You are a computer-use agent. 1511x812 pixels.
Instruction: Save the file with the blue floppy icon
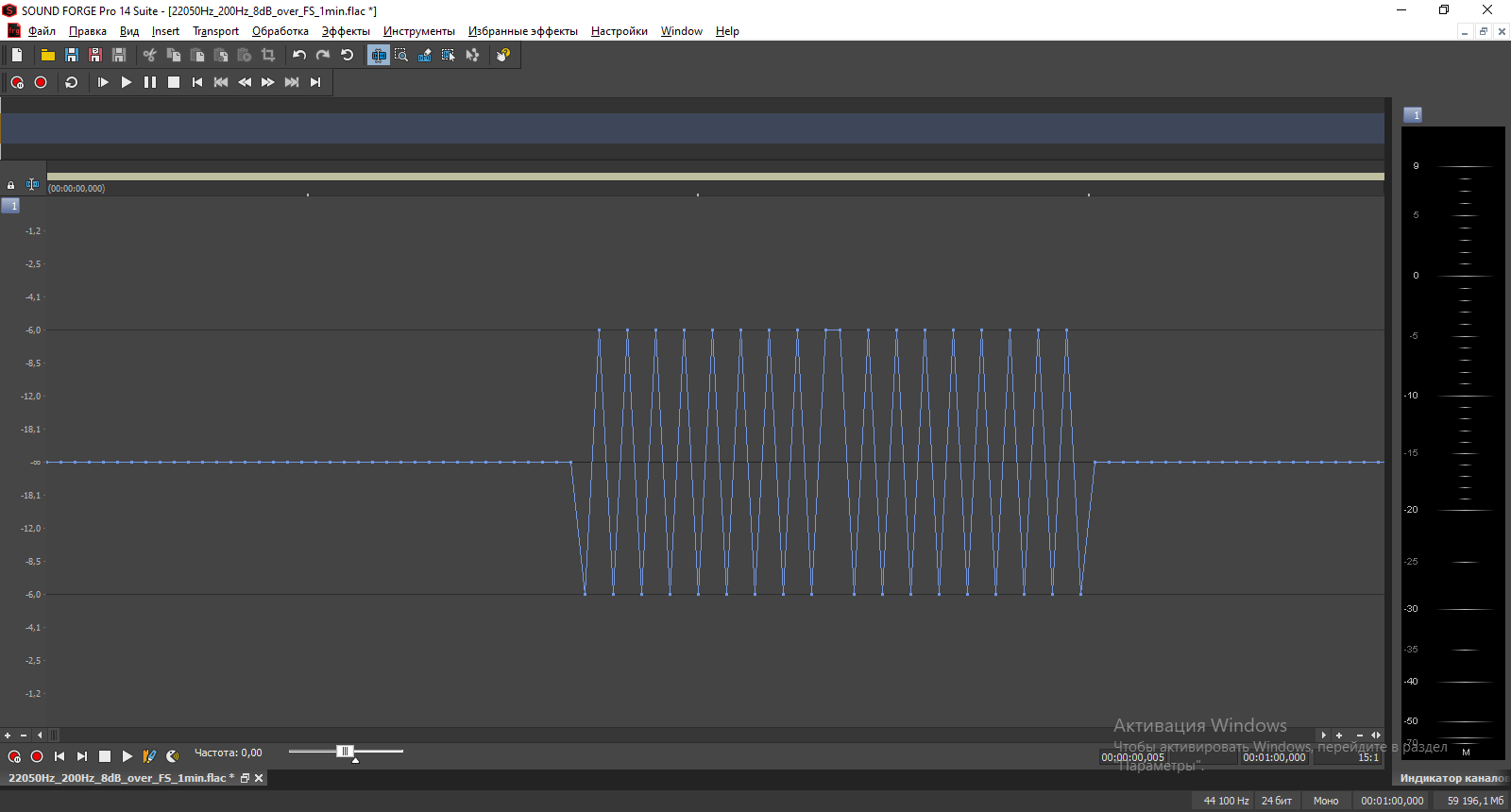tap(71, 55)
